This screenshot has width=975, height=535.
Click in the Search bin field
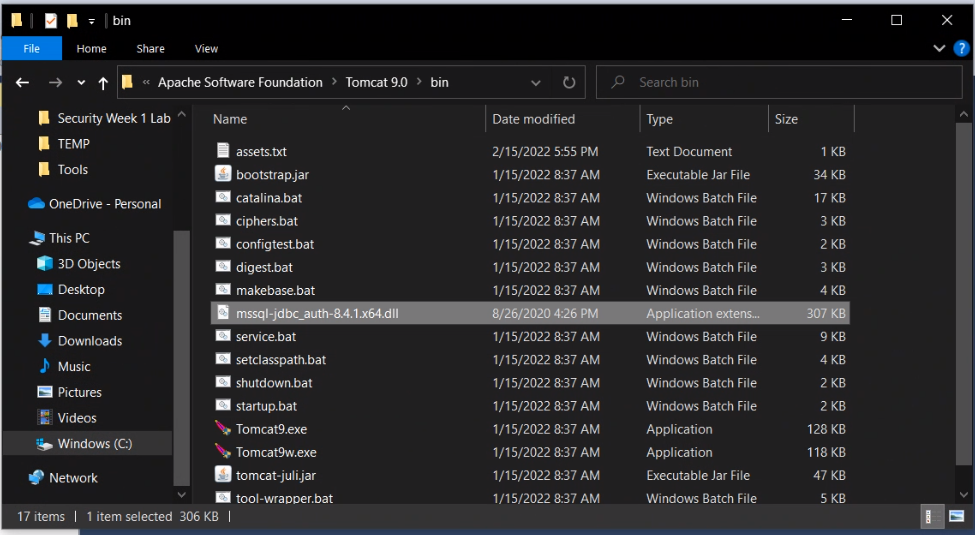tap(780, 83)
